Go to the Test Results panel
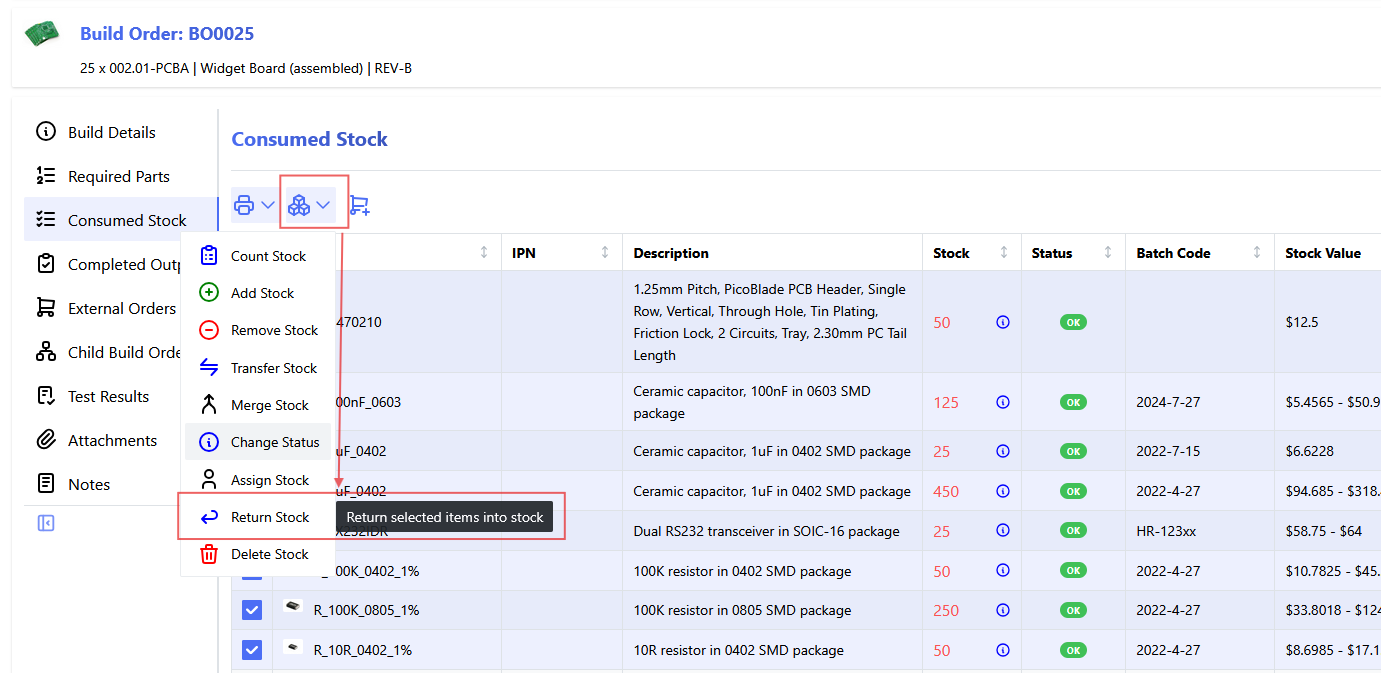Image resolution: width=1381 pixels, height=673 pixels. pyautogui.click(x=108, y=396)
